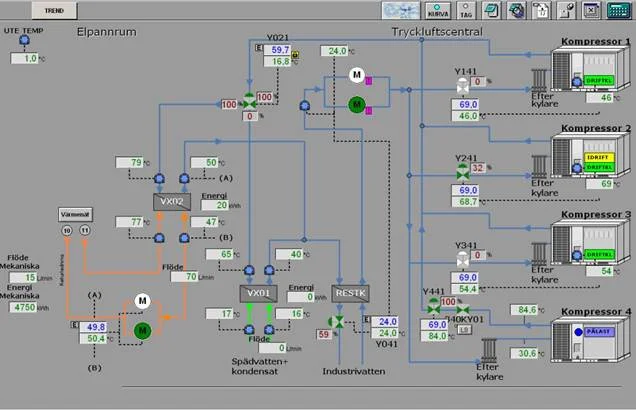Click the circle marker numbered 10
Viewport: 636px width, 410px height.
67,231
